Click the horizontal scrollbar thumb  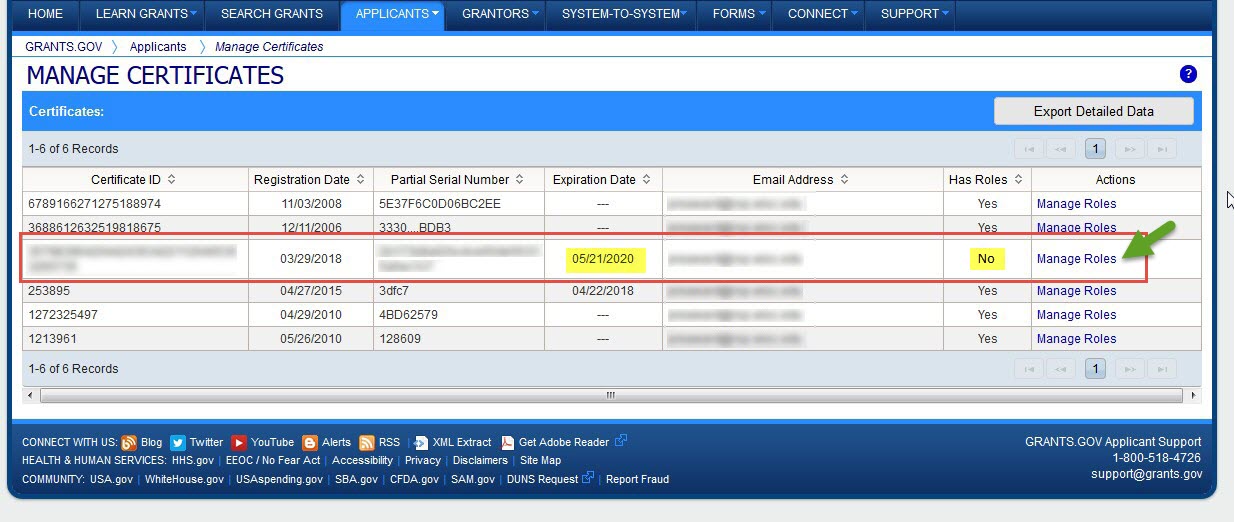(611, 396)
